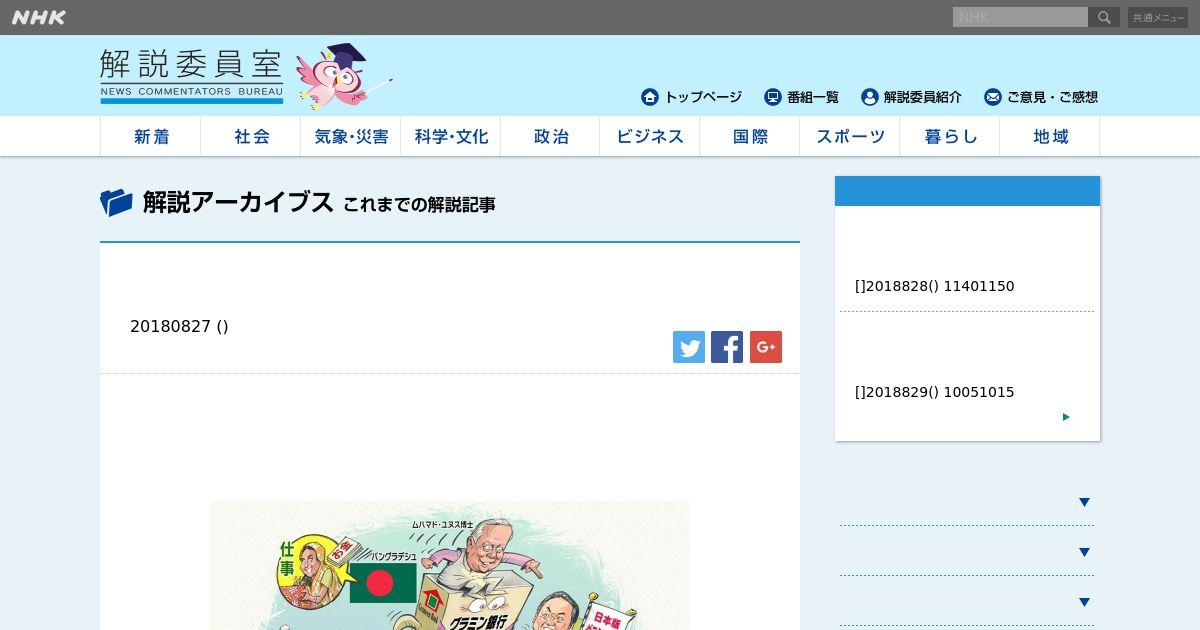1200x630 pixels.
Task: Select the 暮らし navigation tab
Action: (950, 136)
